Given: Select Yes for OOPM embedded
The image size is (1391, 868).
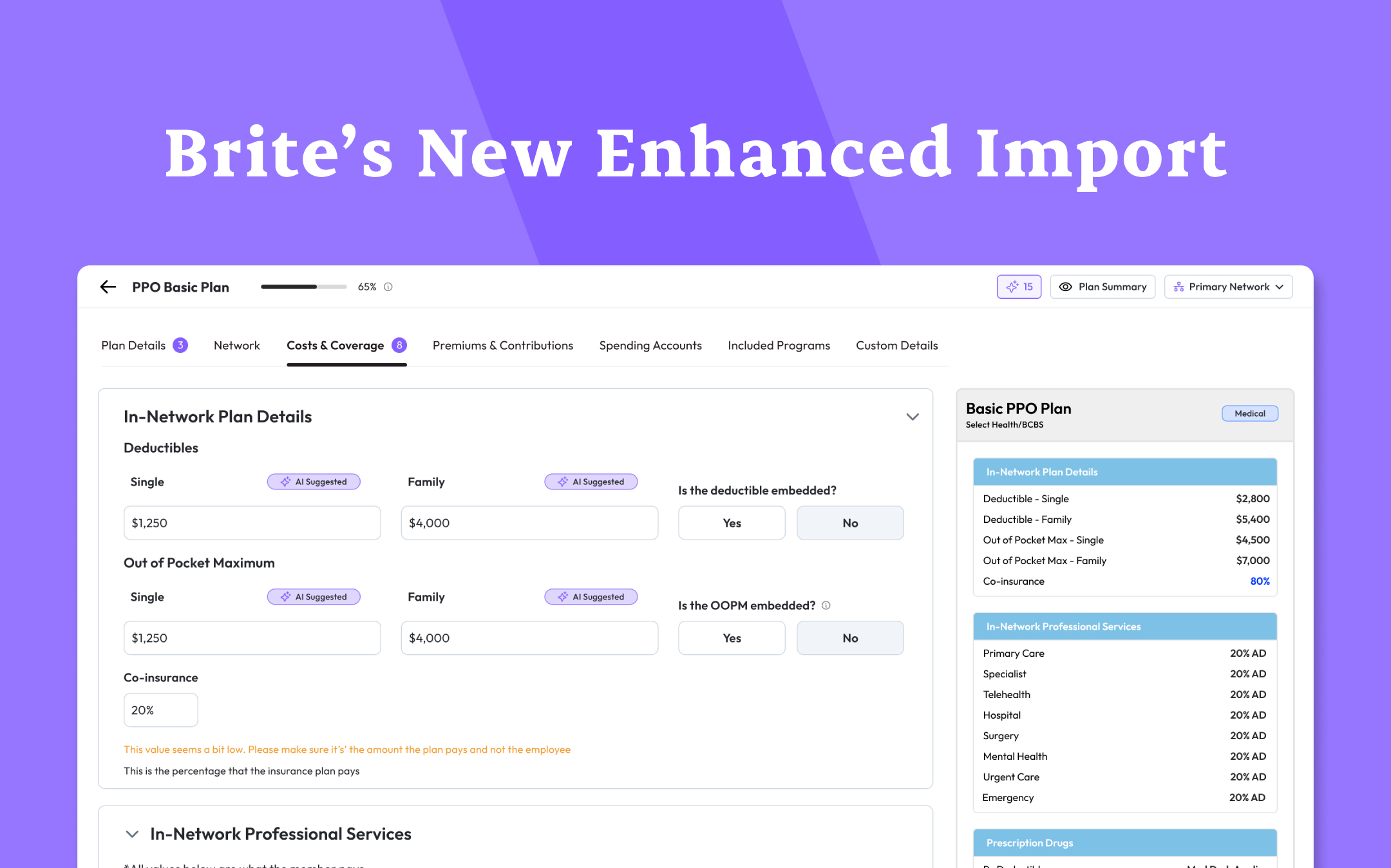Looking at the screenshot, I should click(732, 638).
